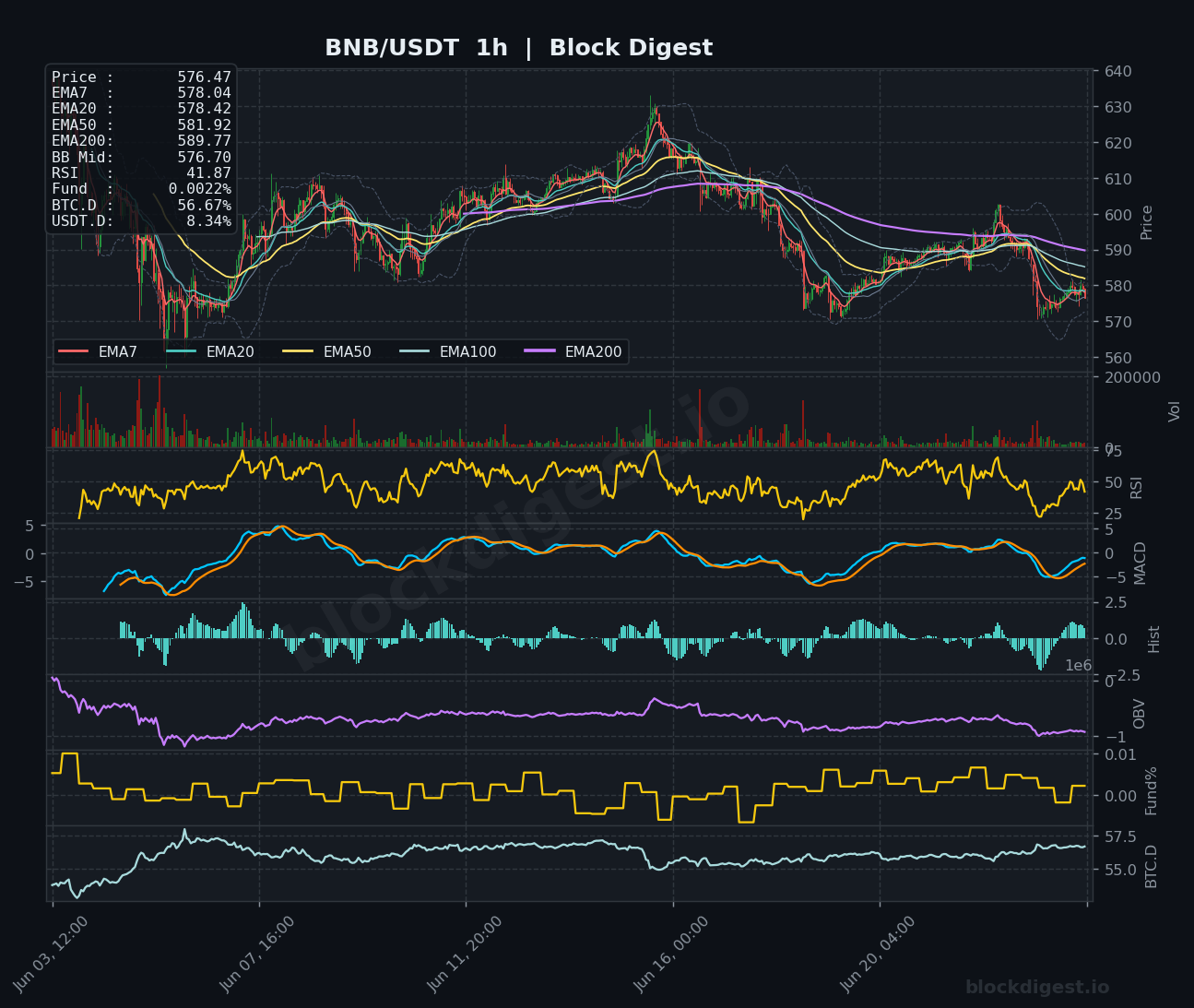Viewport: 1194px width, 1008px height.
Task: Click the 'EMA20' legend label
Action: (230, 351)
